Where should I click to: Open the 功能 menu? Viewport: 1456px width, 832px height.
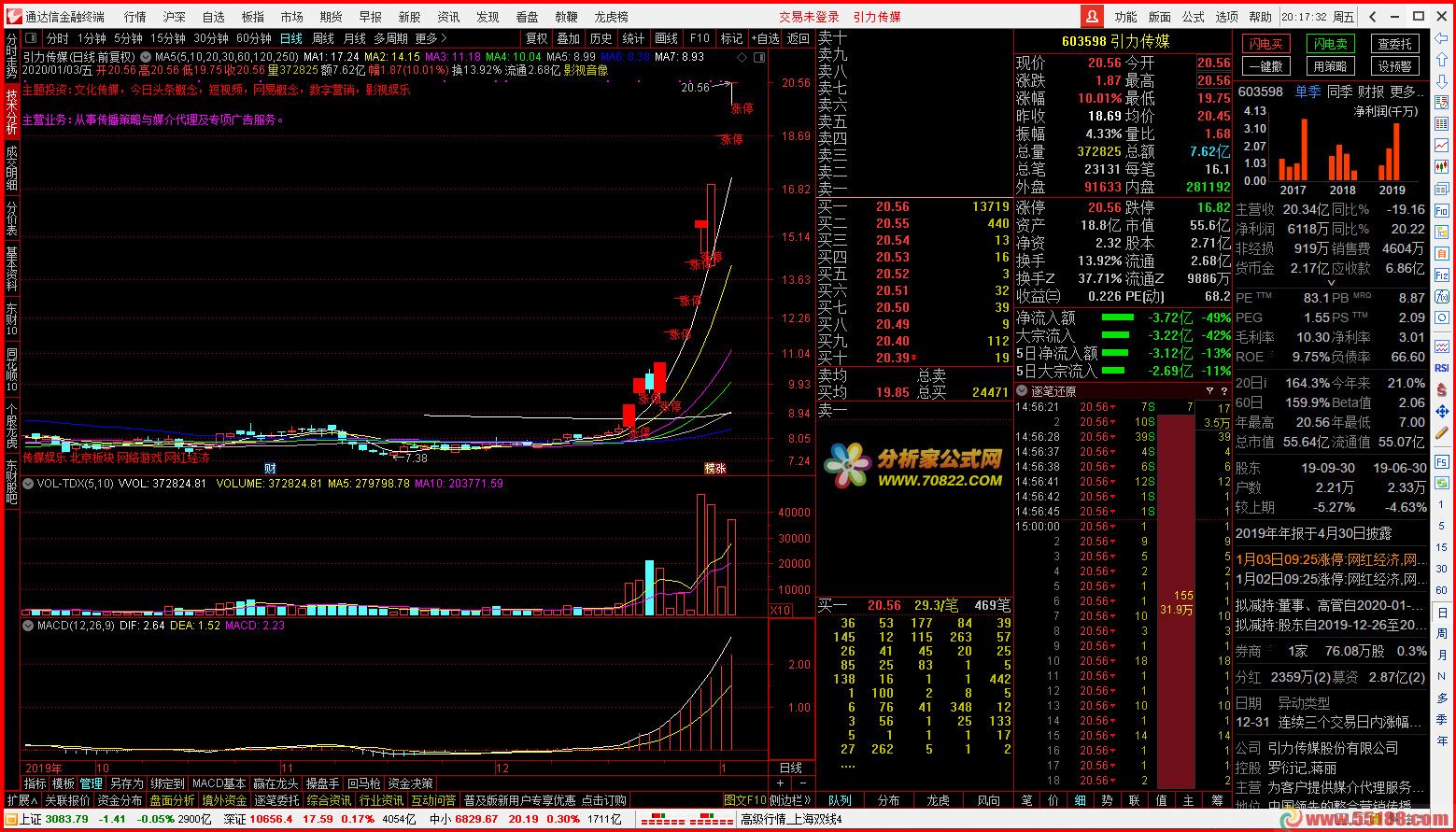coord(1125,17)
